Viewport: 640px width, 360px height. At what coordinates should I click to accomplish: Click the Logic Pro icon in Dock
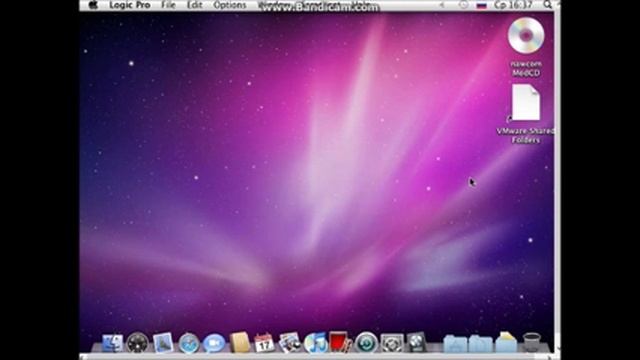[x=417, y=342]
